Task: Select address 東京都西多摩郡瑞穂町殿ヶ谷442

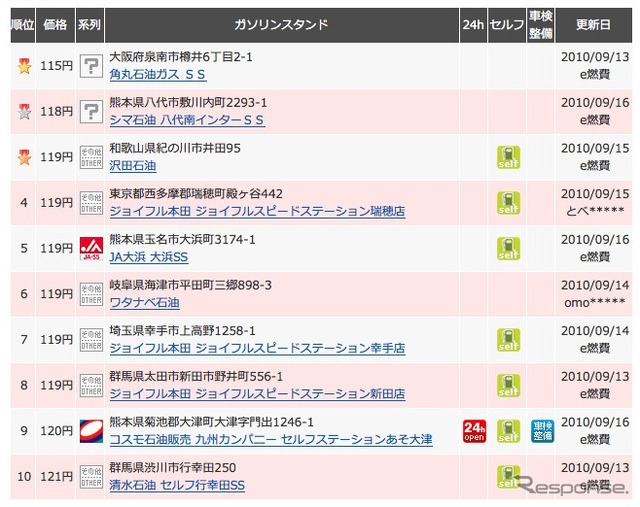Action: pyautogui.click(x=196, y=194)
